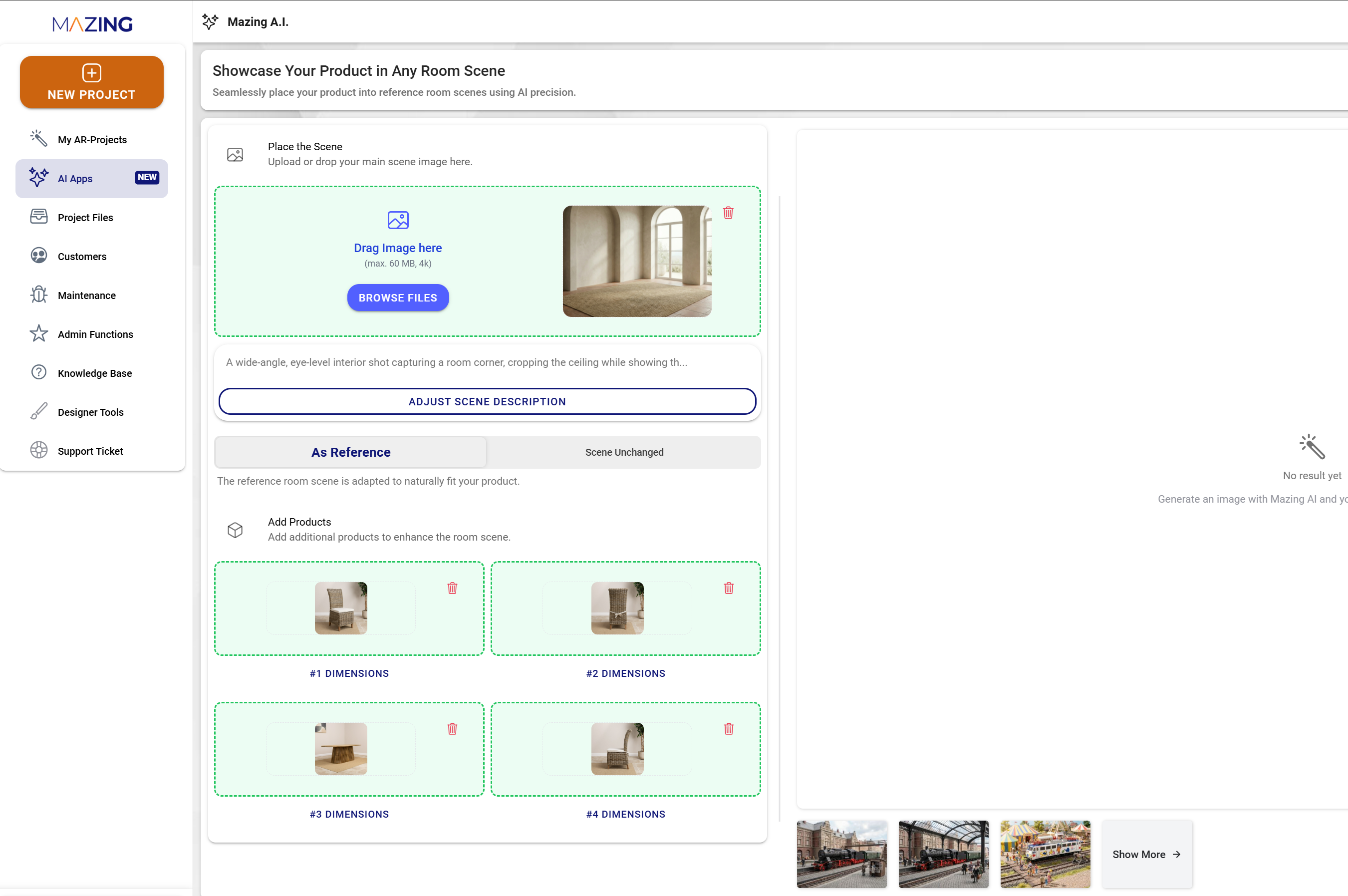Click Show More results link

tap(1146, 854)
